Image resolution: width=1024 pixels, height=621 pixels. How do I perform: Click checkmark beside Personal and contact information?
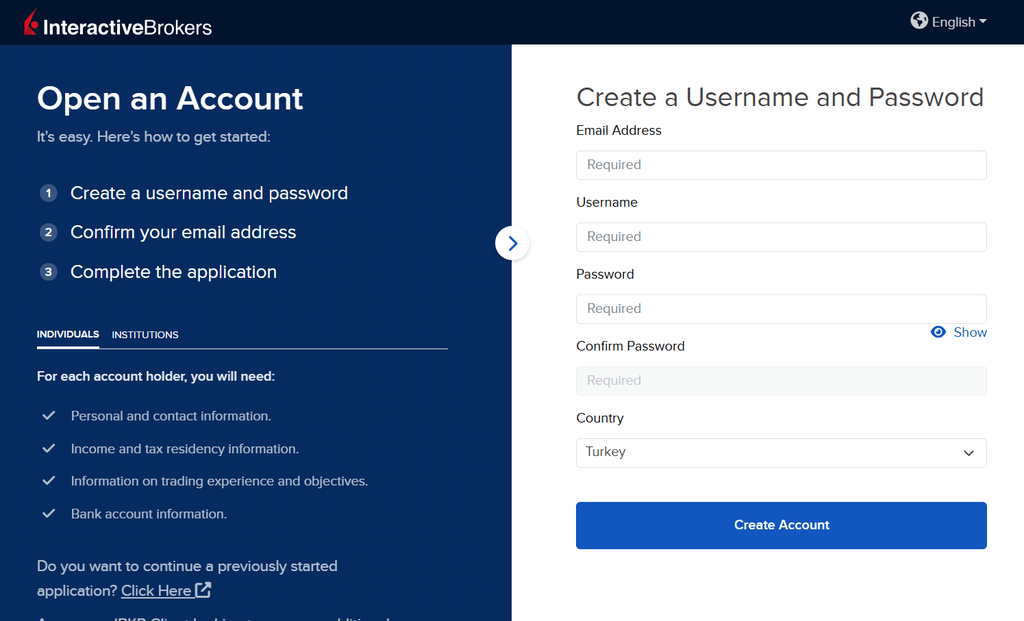pyautogui.click(x=48, y=415)
